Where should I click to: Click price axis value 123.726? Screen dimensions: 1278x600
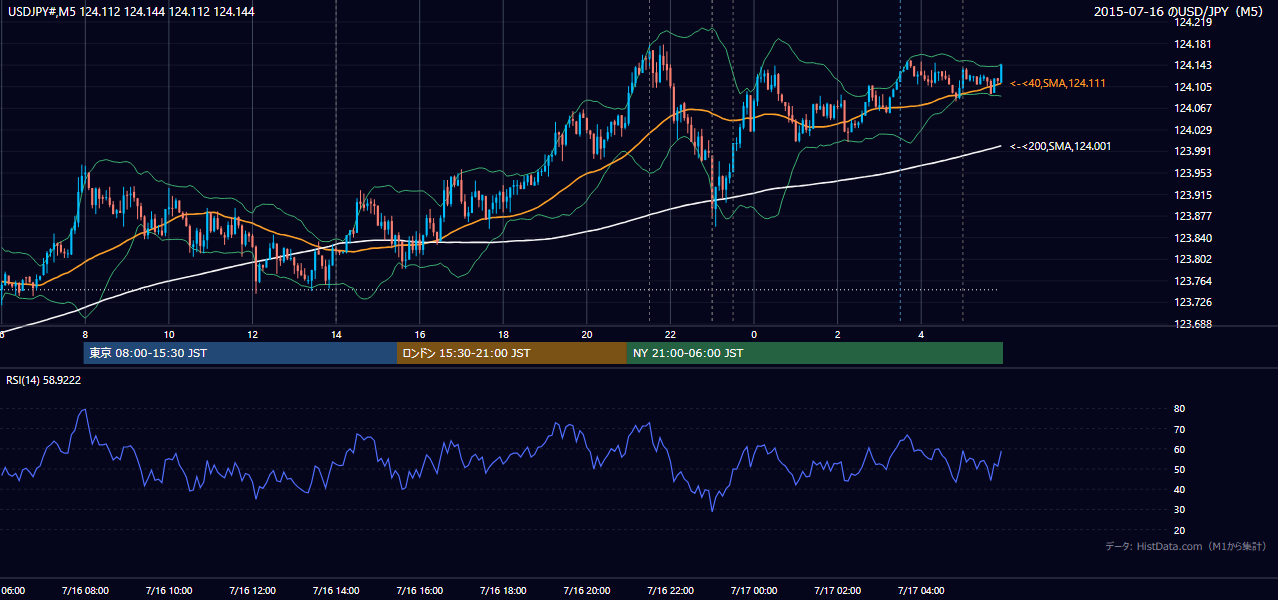click(x=1193, y=302)
